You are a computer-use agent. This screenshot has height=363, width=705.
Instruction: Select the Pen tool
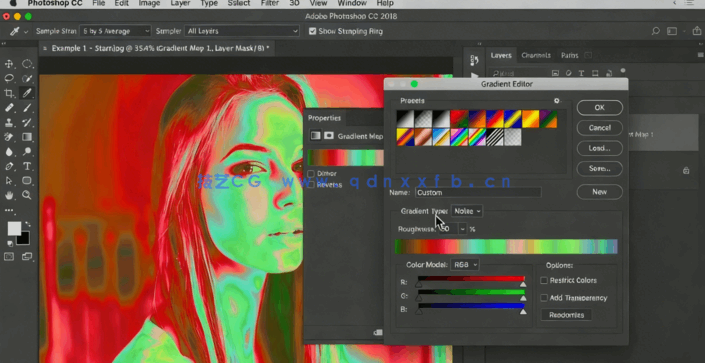click(9, 166)
